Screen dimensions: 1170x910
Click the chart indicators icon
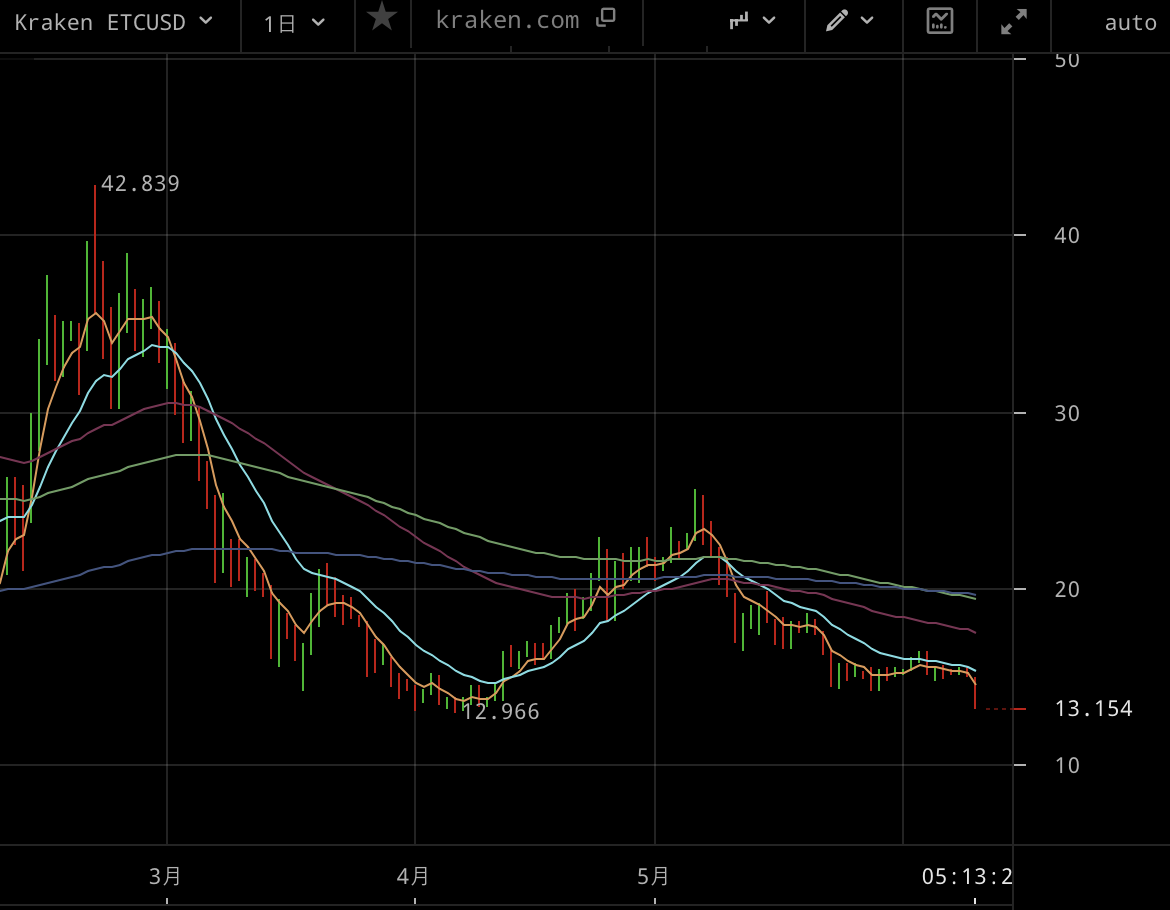pos(939,20)
